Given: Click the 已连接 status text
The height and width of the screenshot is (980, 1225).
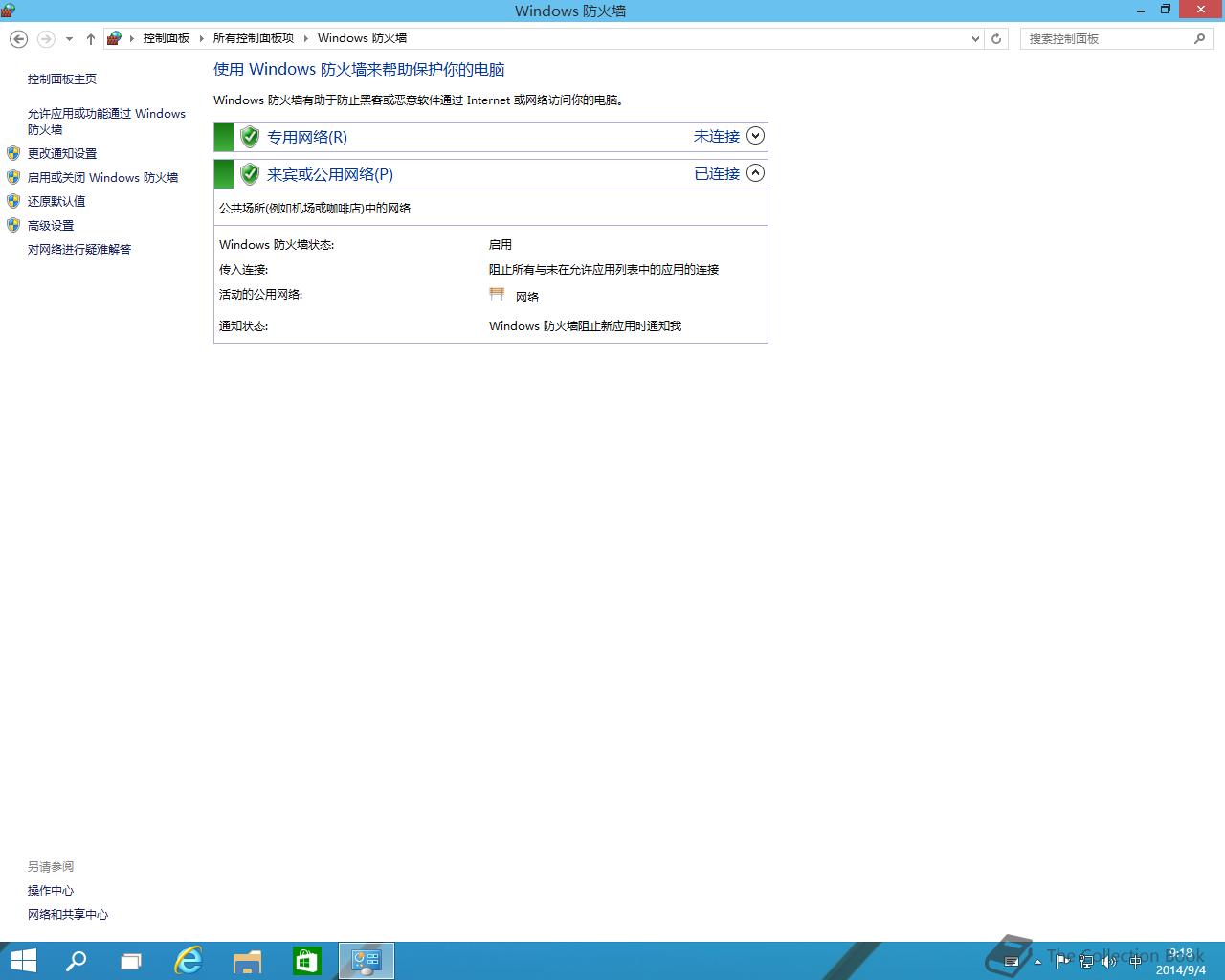Looking at the screenshot, I should pyautogui.click(x=717, y=173).
